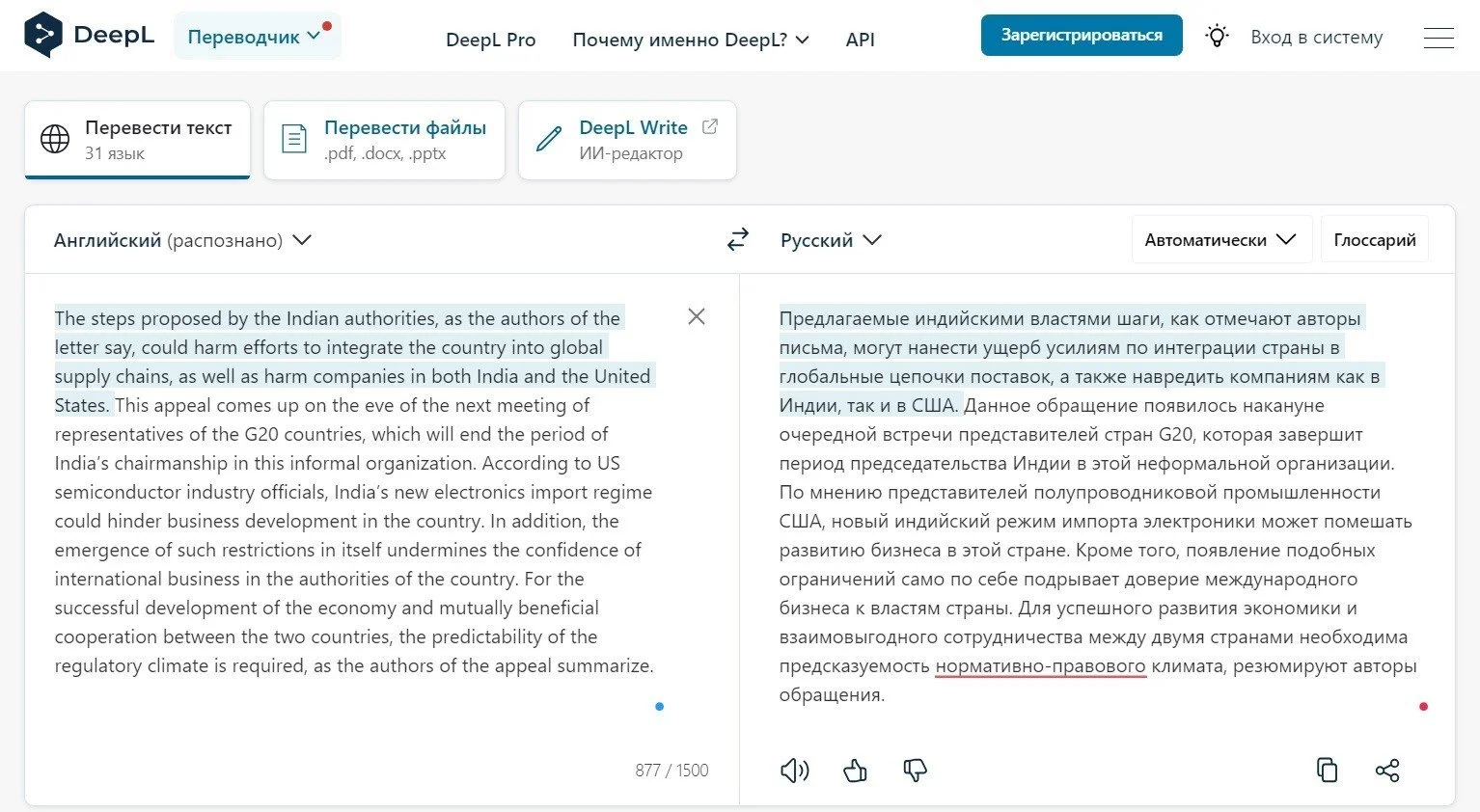Viewport: 1480px width, 812px height.
Task: Click the underlined word нормативно-правового
Action: tap(1041, 666)
